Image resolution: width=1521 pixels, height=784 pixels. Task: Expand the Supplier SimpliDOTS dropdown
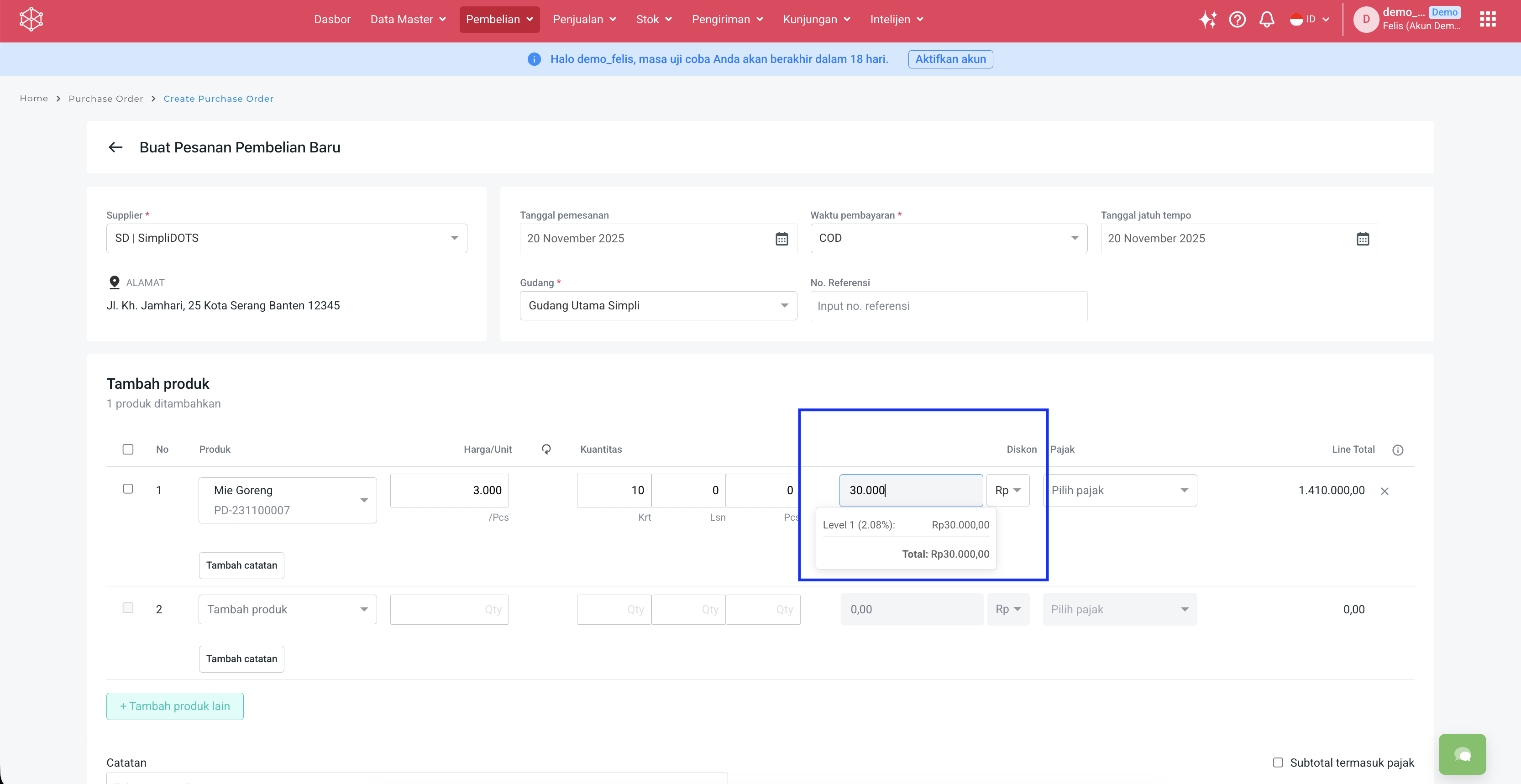287,238
